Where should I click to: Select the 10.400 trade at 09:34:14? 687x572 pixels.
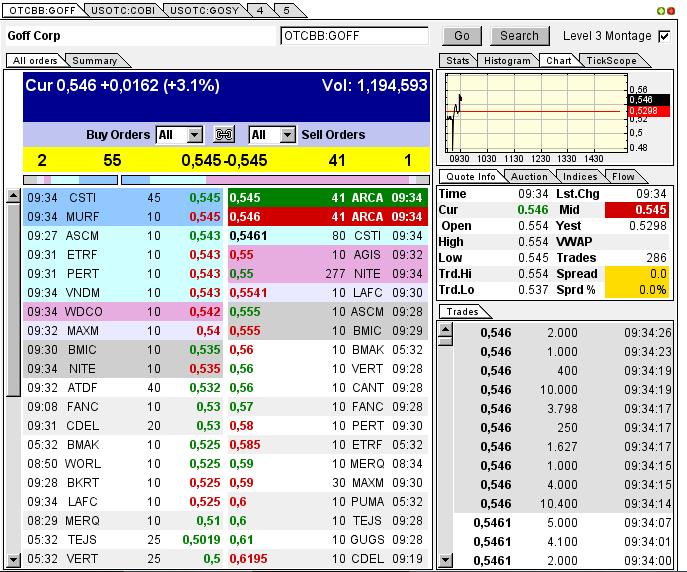tap(563, 504)
